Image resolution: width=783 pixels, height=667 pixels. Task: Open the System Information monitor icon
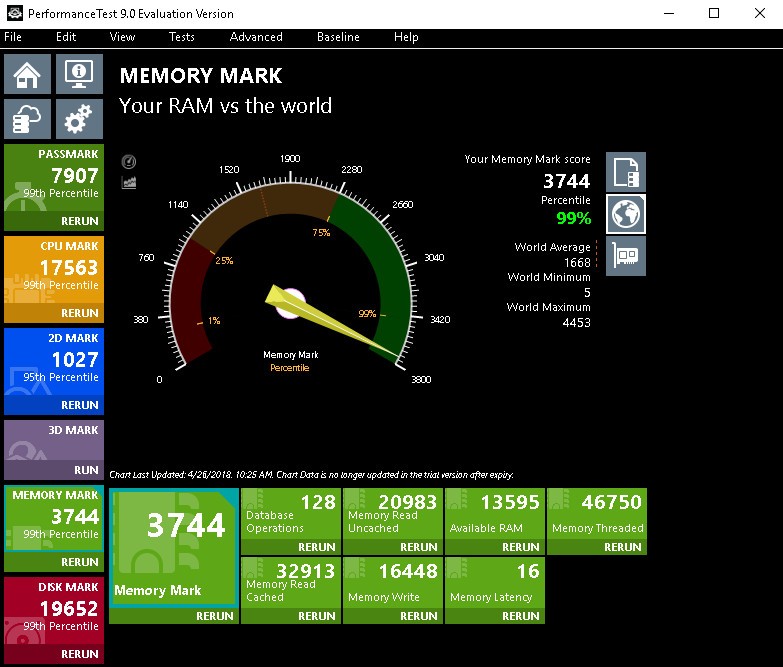click(79, 74)
